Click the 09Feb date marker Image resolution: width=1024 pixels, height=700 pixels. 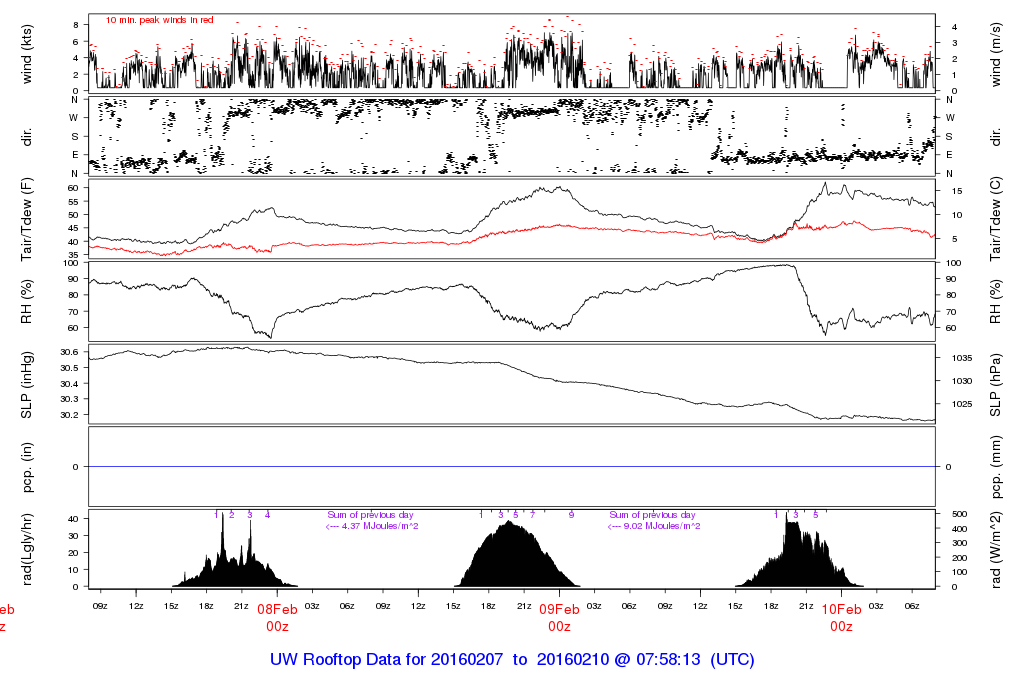click(559, 609)
